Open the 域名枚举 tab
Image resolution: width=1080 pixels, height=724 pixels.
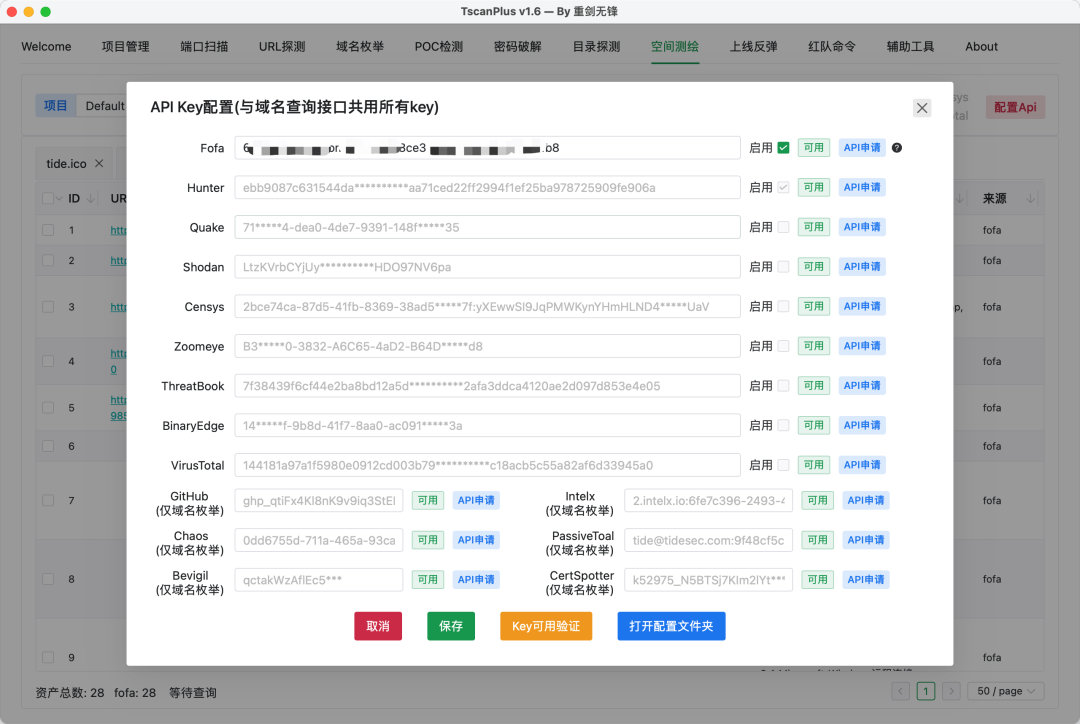(360, 47)
